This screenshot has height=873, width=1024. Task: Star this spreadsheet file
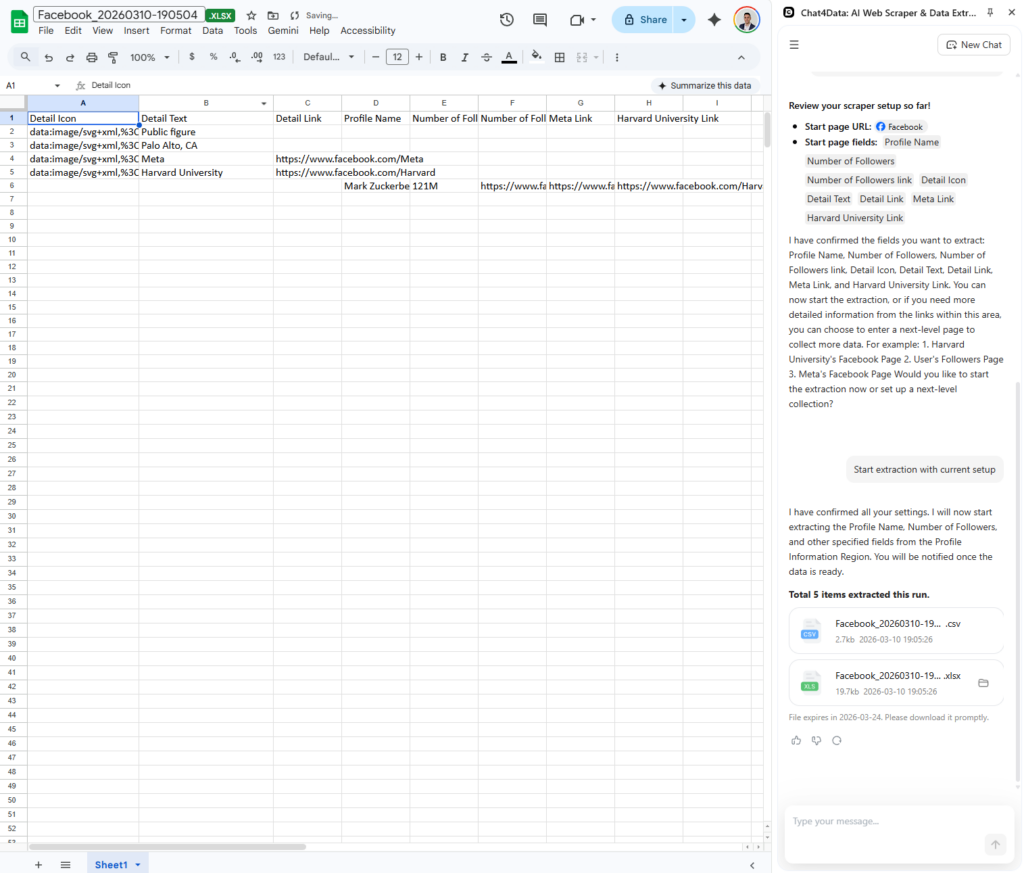251,16
